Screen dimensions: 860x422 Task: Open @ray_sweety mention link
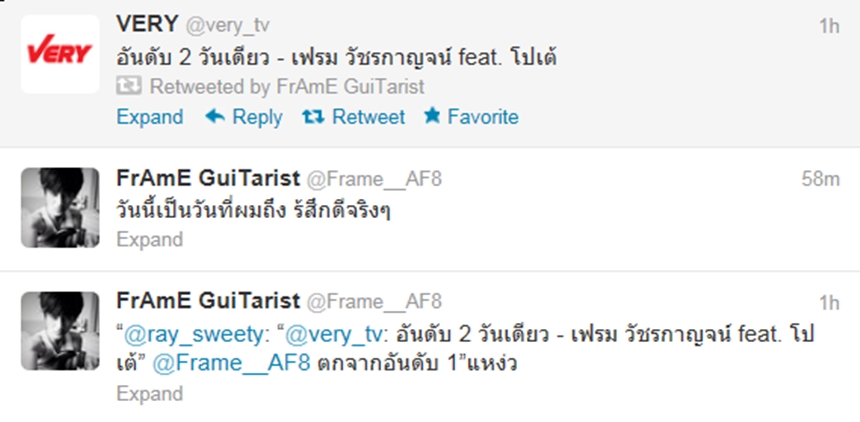pos(194,335)
